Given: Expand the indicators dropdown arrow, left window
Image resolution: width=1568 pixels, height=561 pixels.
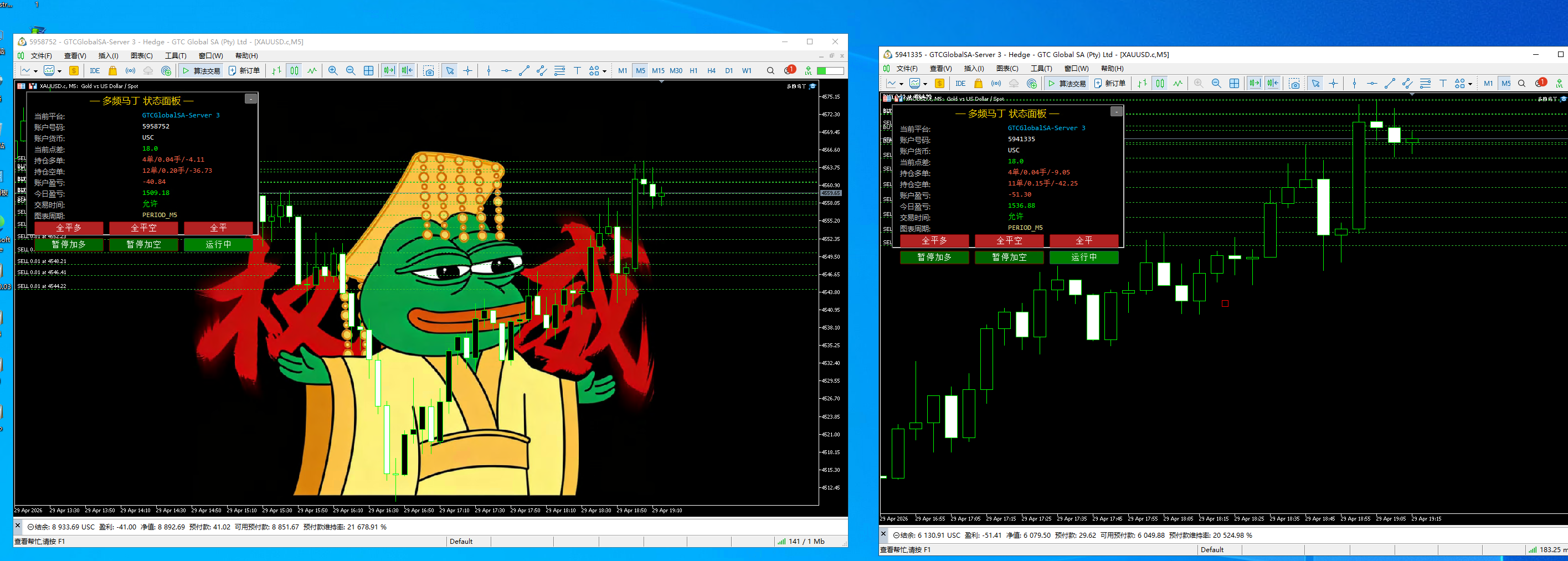Looking at the screenshot, I should 60,71.
